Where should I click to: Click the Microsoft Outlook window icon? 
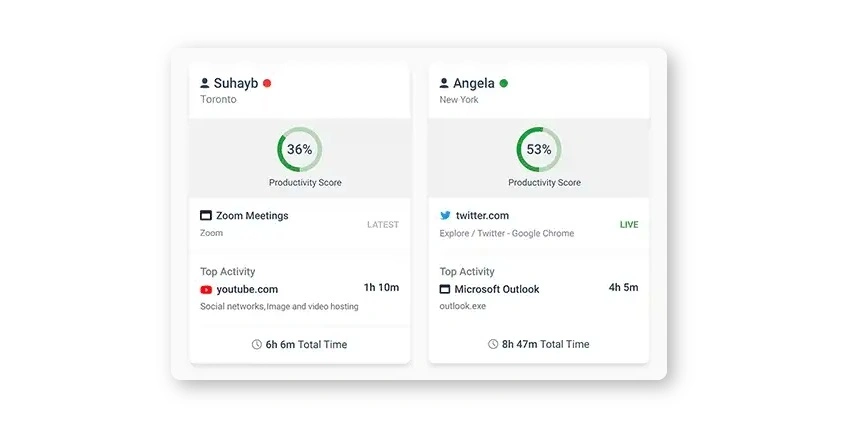pos(446,289)
